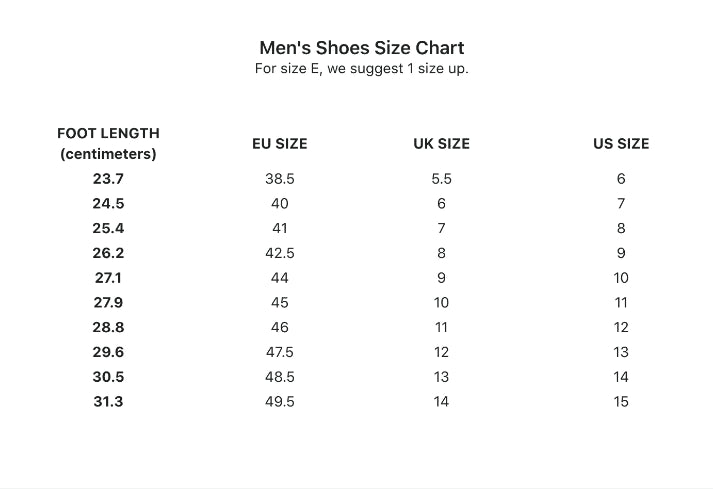Click UK size 5.5 cell

pyautogui.click(x=441, y=179)
